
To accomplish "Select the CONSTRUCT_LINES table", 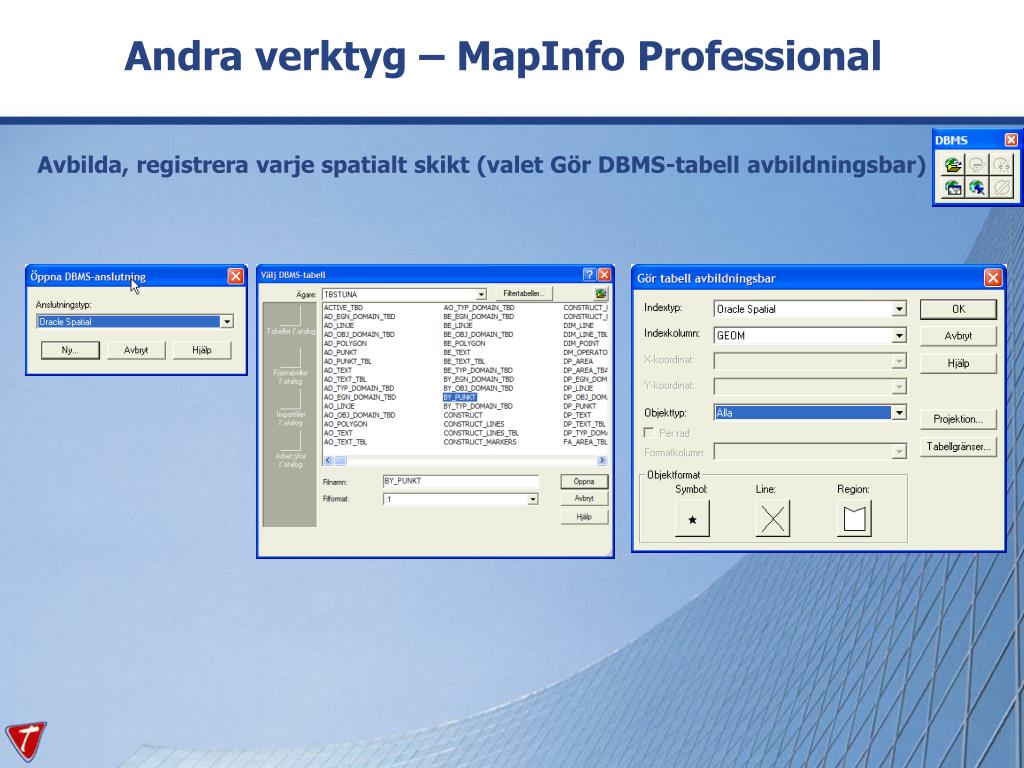I will point(474,424).
